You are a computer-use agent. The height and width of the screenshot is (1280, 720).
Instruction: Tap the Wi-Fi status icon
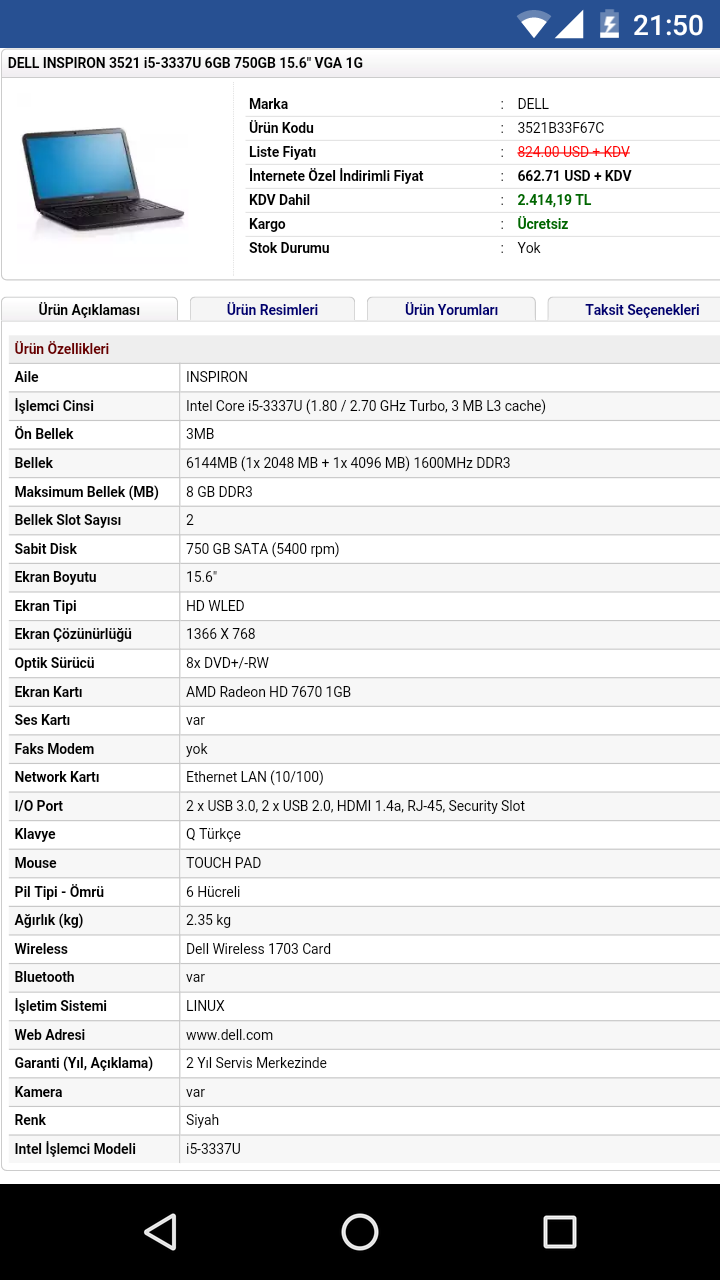click(534, 24)
